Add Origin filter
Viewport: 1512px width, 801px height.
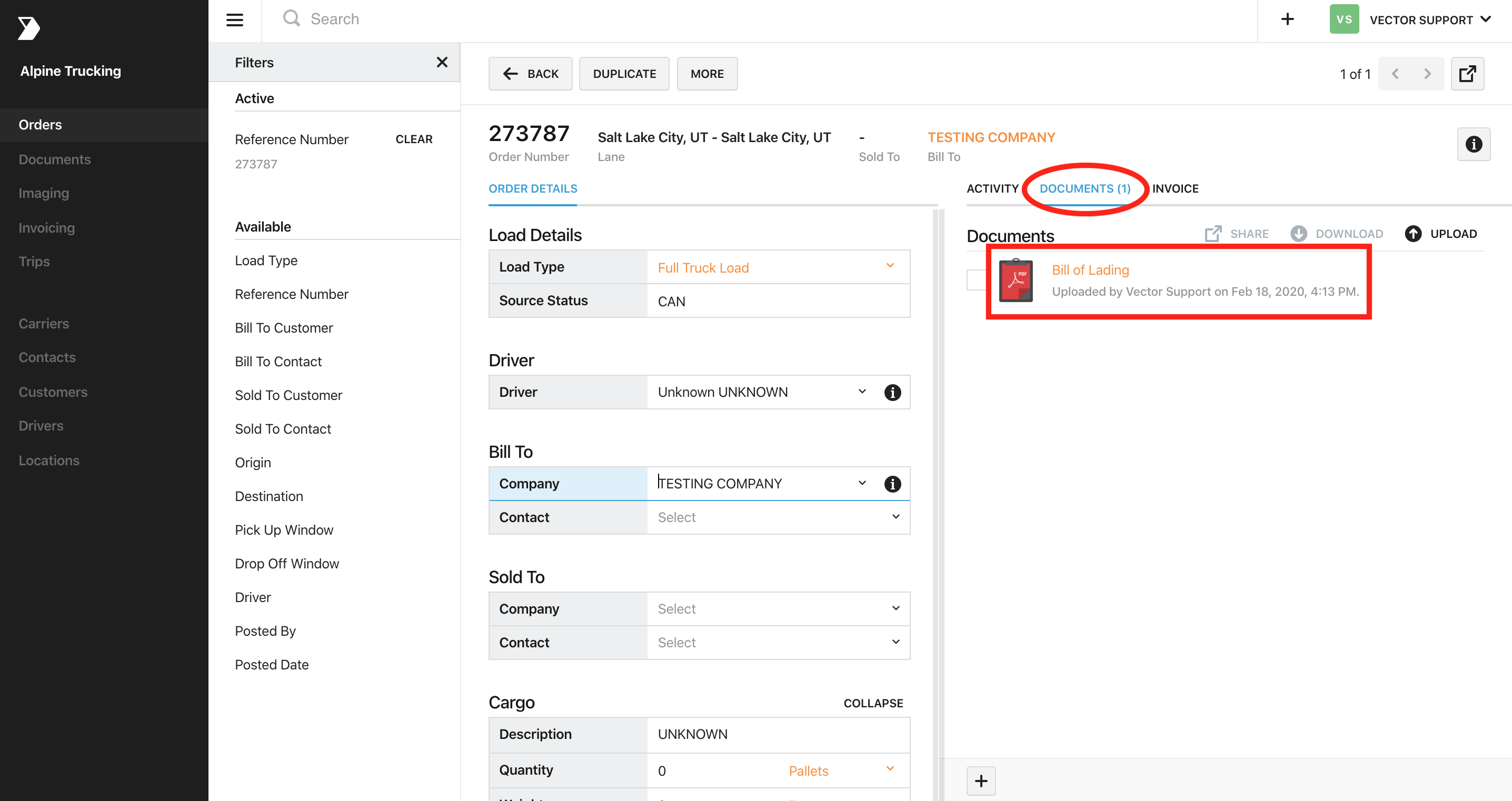(x=253, y=463)
